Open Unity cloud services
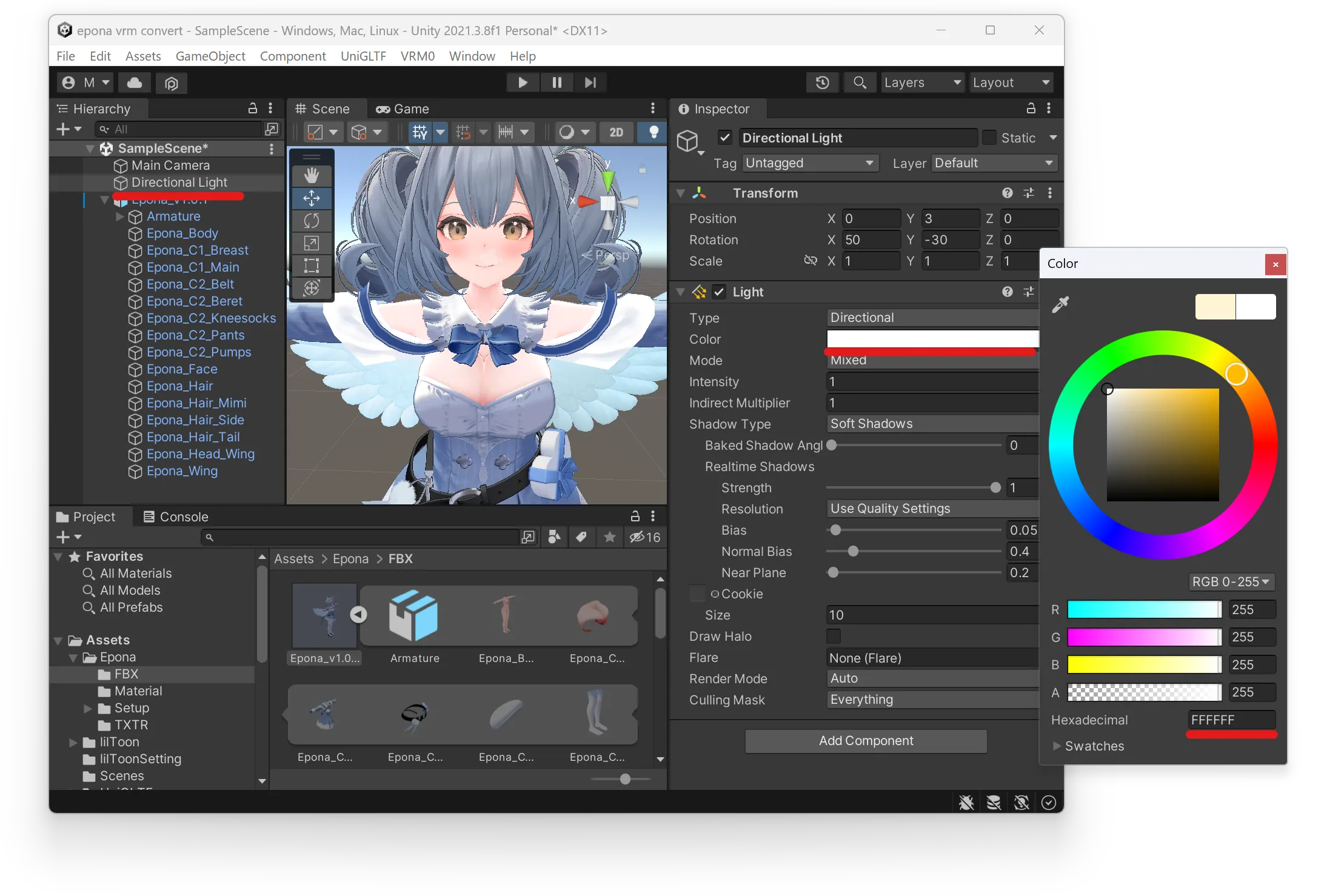 [x=135, y=82]
